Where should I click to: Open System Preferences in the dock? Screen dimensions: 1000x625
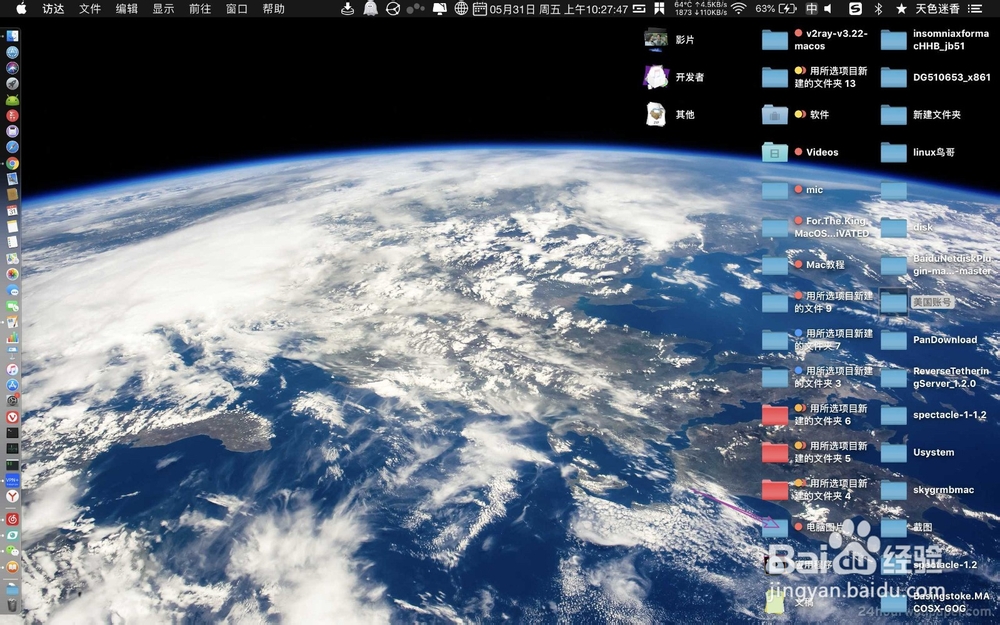coord(12,401)
